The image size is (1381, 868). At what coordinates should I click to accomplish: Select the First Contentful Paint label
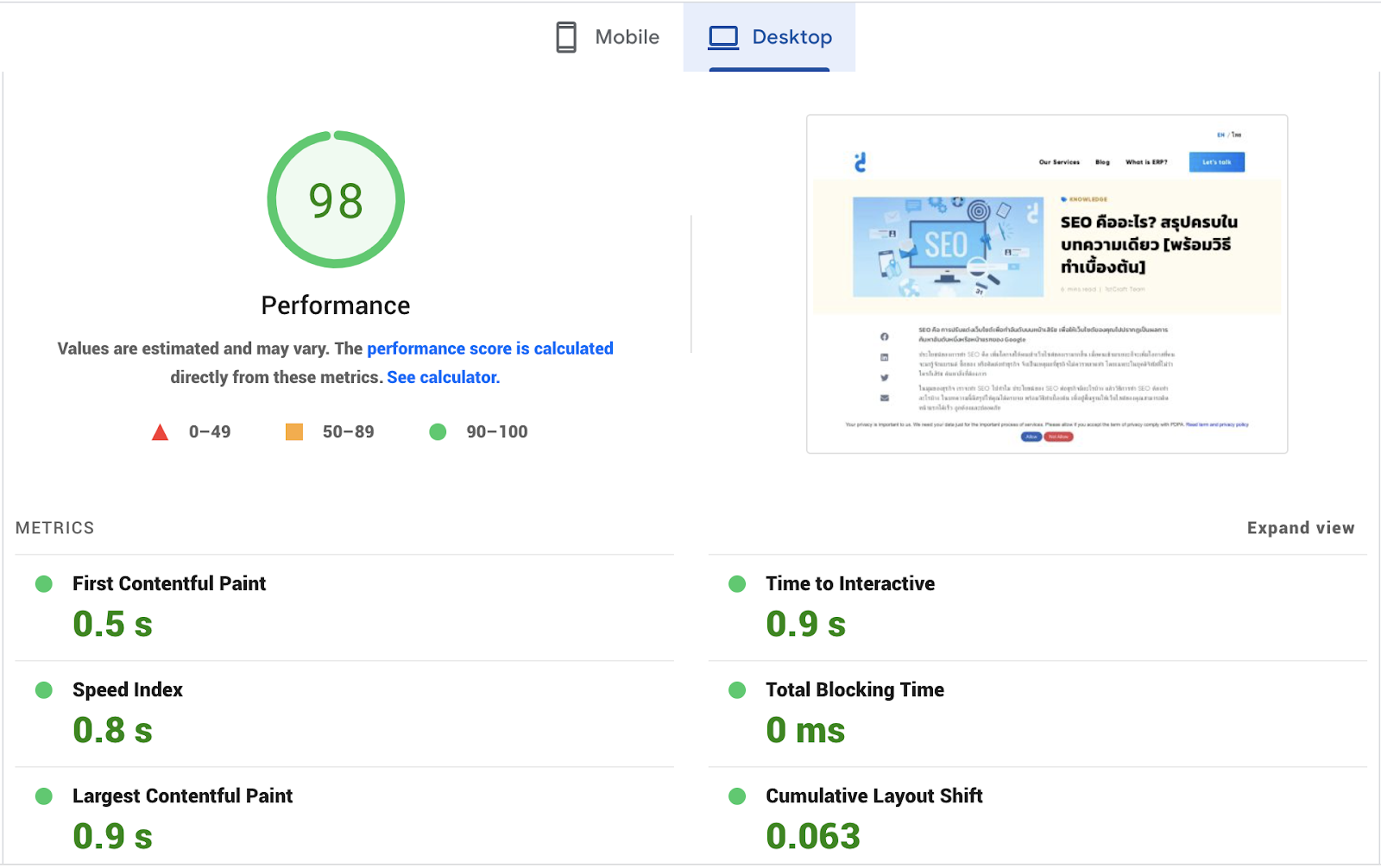[x=169, y=584]
